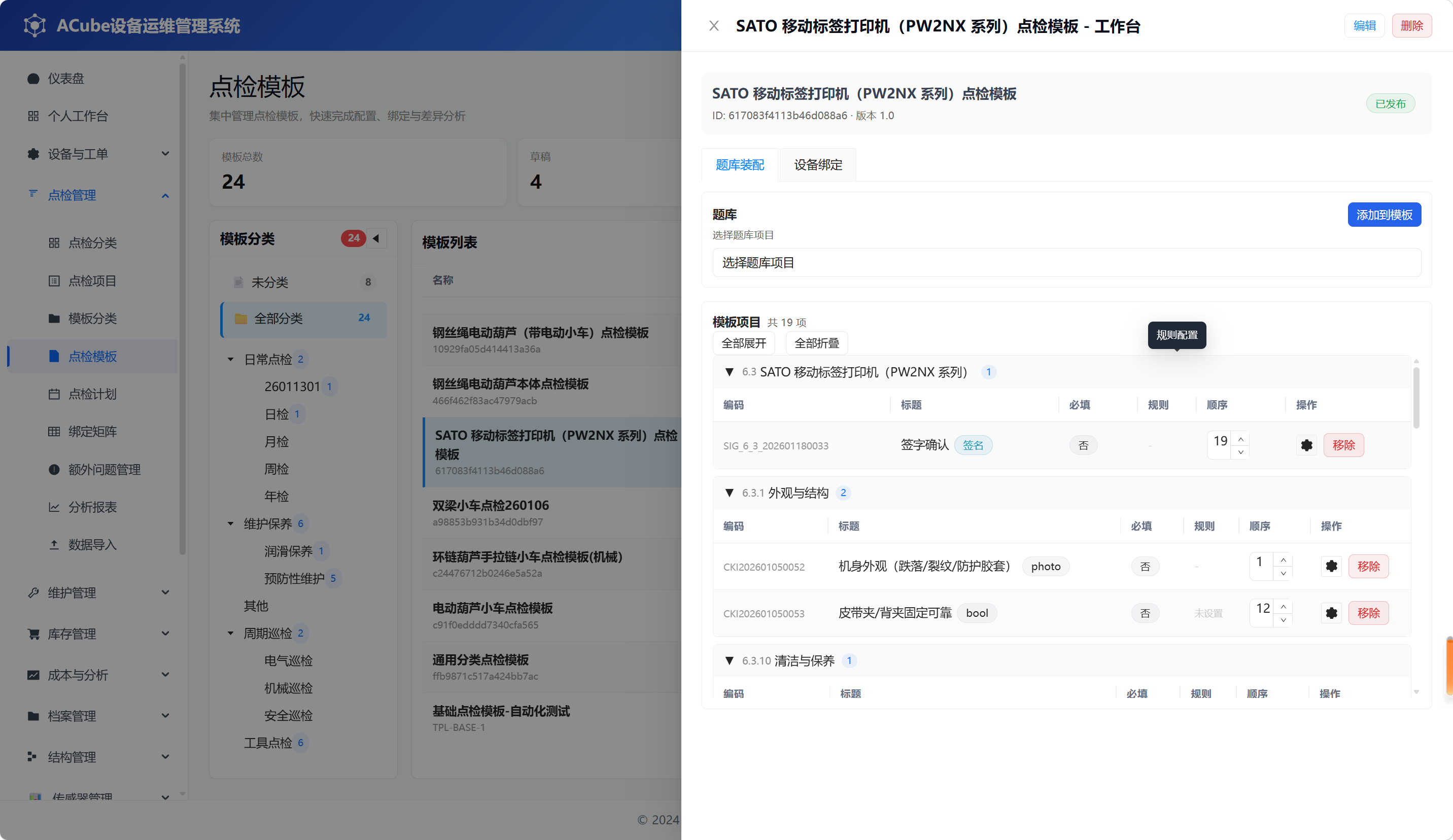
Task: Click the 结构管理 icon
Action: [x=32, y=756]
